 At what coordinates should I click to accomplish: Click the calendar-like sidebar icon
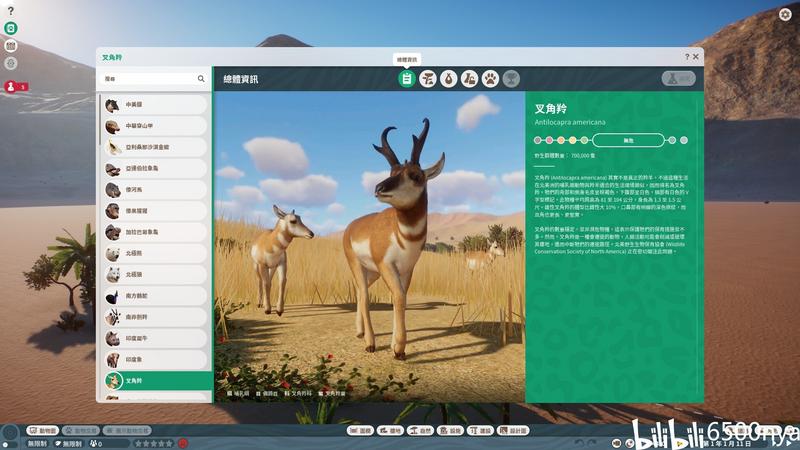(x=11, y=46)
